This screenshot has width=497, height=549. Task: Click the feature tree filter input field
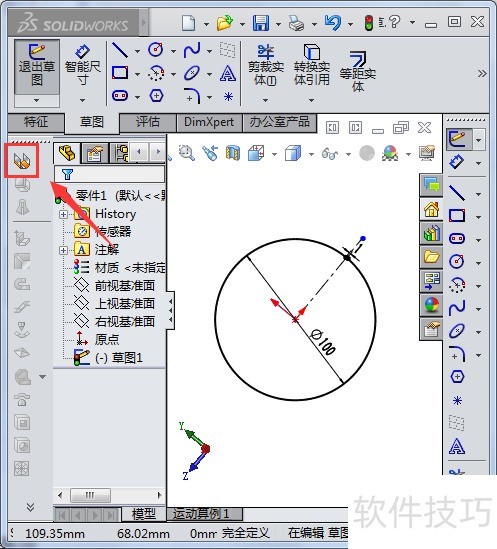[x=109, y=174]
